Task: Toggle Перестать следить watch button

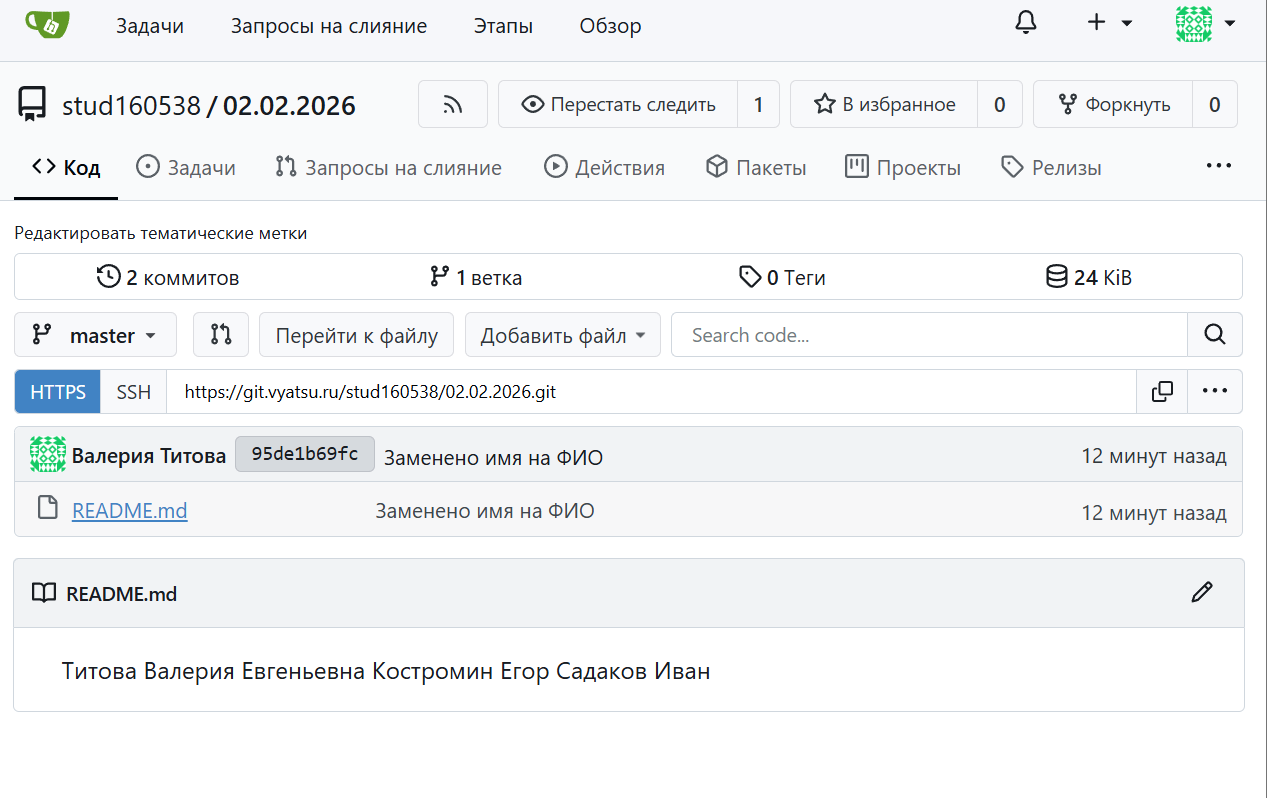Action: 618,104
